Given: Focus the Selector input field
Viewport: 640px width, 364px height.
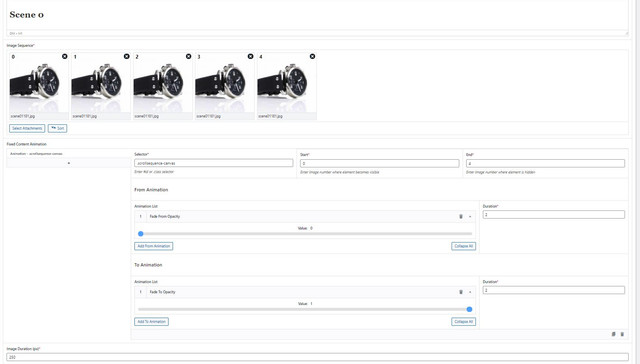Looking at the screenshot, I should (x=213, y=163).
